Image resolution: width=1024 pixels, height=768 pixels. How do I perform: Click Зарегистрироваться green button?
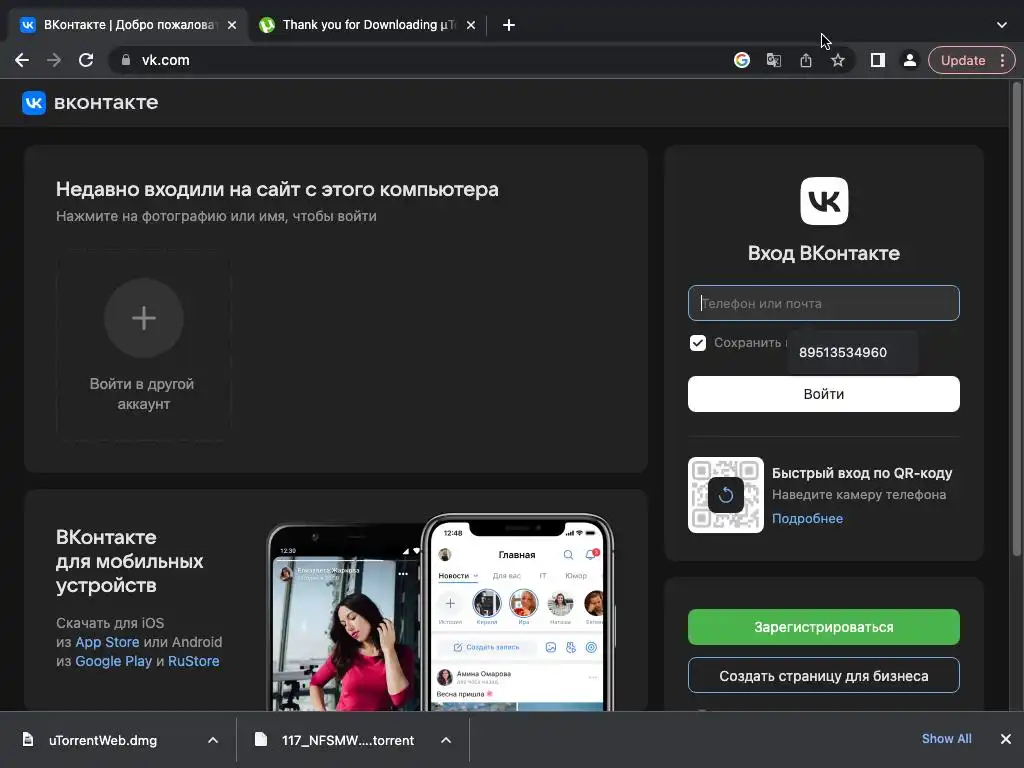tap(824, 627)
